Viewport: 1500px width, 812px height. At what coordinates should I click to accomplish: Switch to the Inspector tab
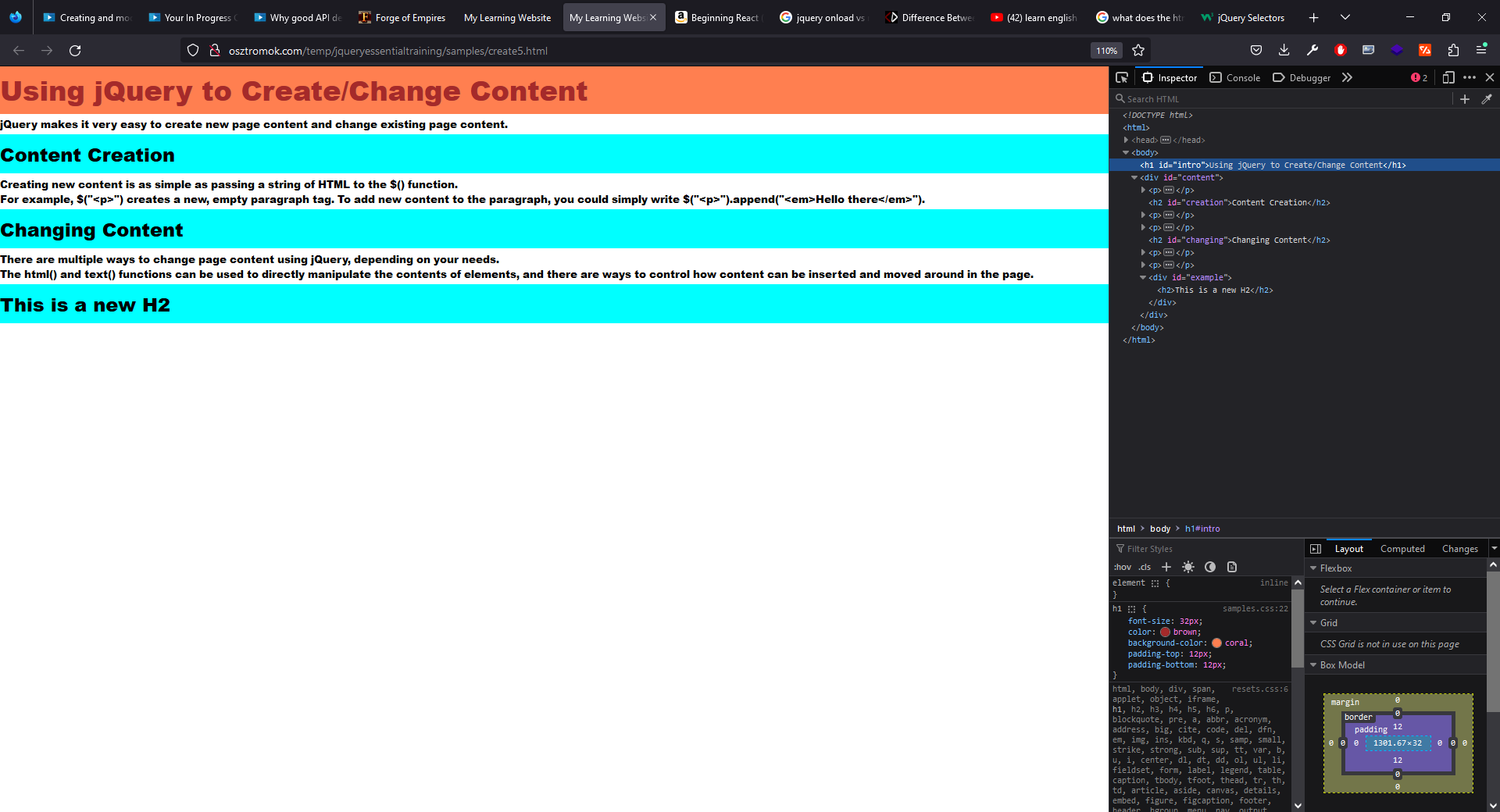tap(1169, 77)
